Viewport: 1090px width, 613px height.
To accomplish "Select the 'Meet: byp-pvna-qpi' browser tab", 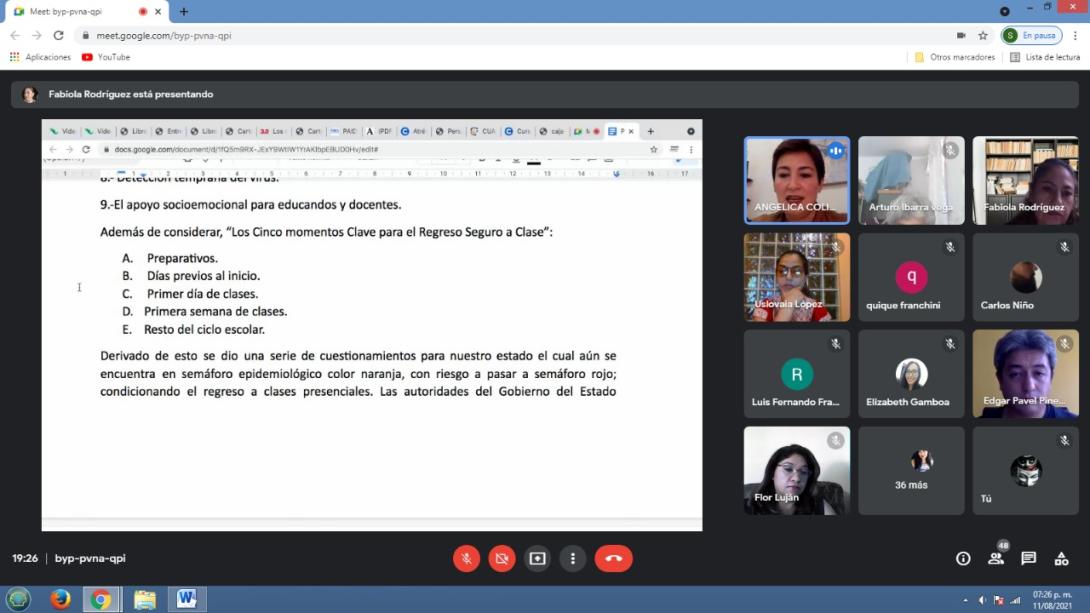I will click(75, 11).
